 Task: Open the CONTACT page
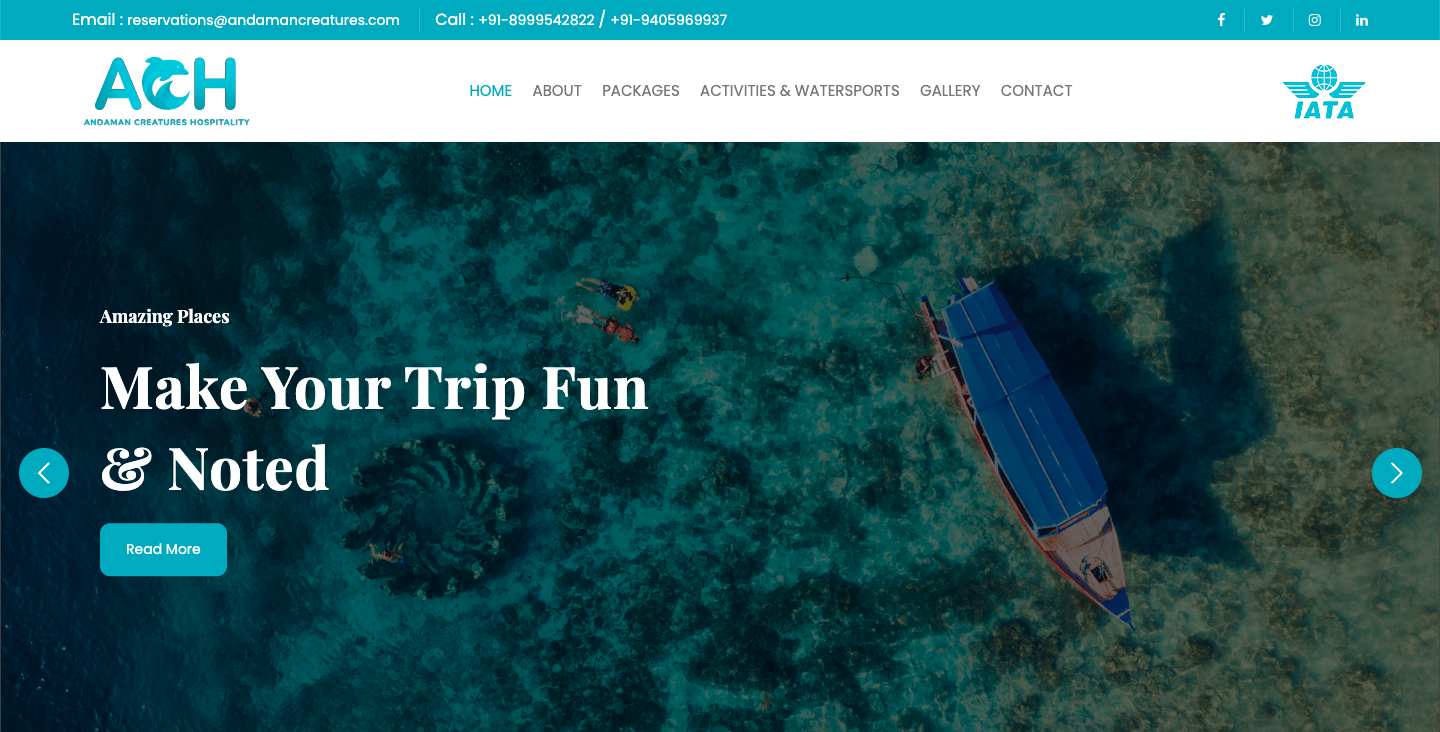coord(1036,91)
